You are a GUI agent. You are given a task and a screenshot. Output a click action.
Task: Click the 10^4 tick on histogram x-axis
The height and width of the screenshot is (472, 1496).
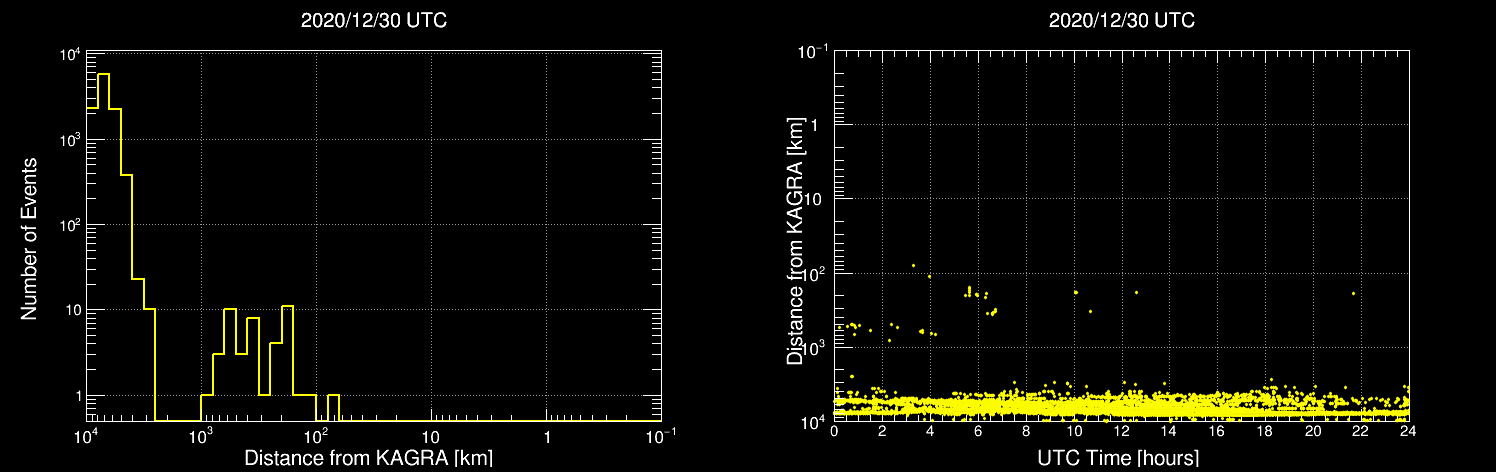[x=87, y=436]
